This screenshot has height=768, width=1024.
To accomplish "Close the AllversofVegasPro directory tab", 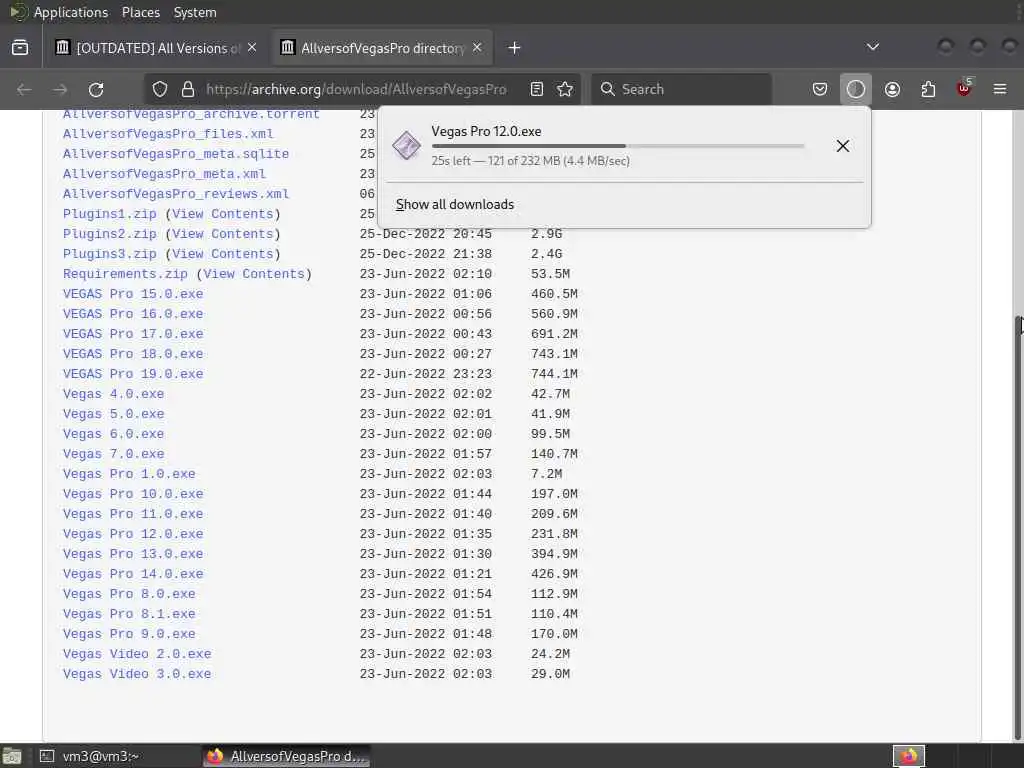I will pos(477,48).
